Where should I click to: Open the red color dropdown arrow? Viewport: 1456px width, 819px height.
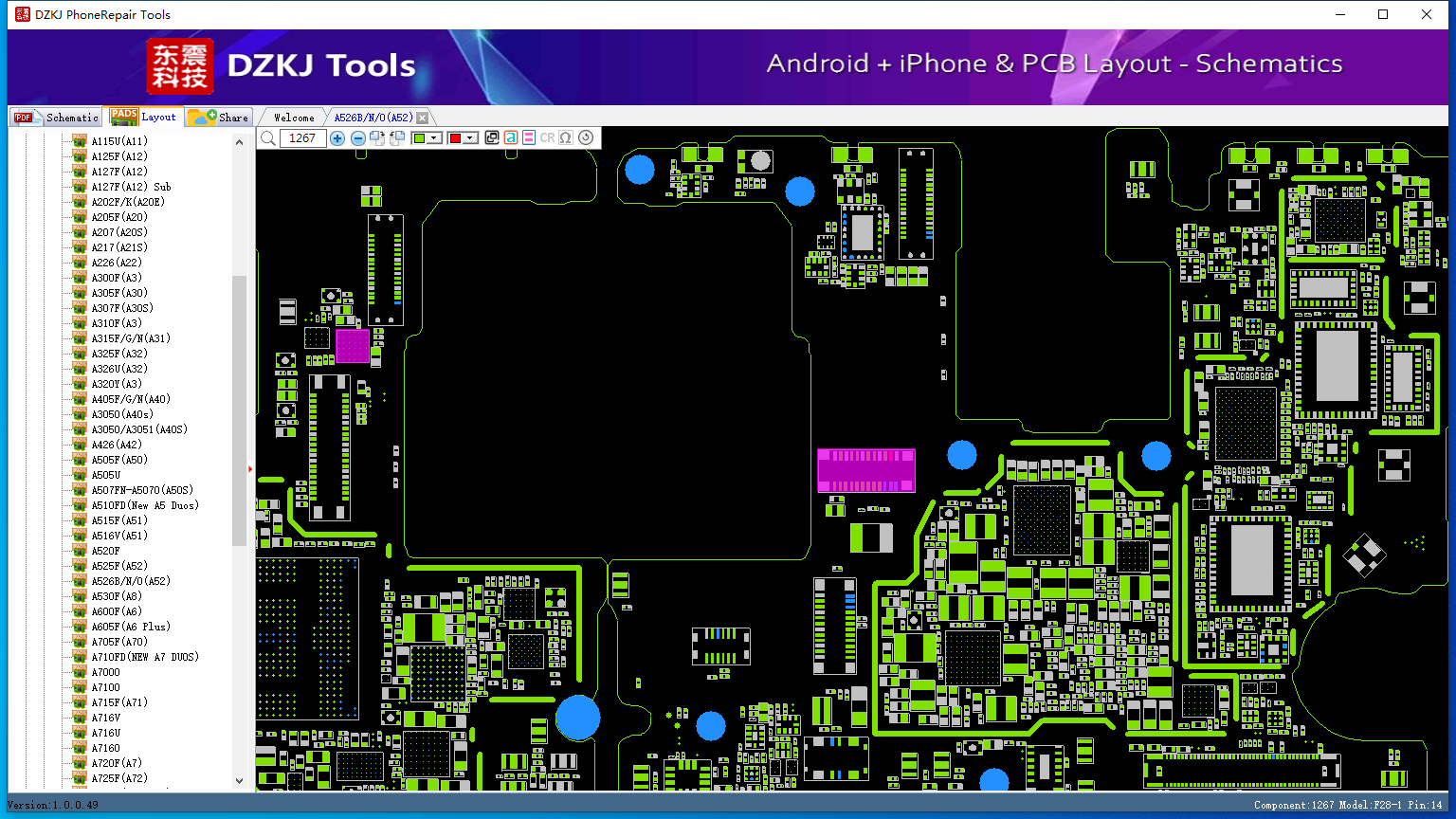click(470, 138)
